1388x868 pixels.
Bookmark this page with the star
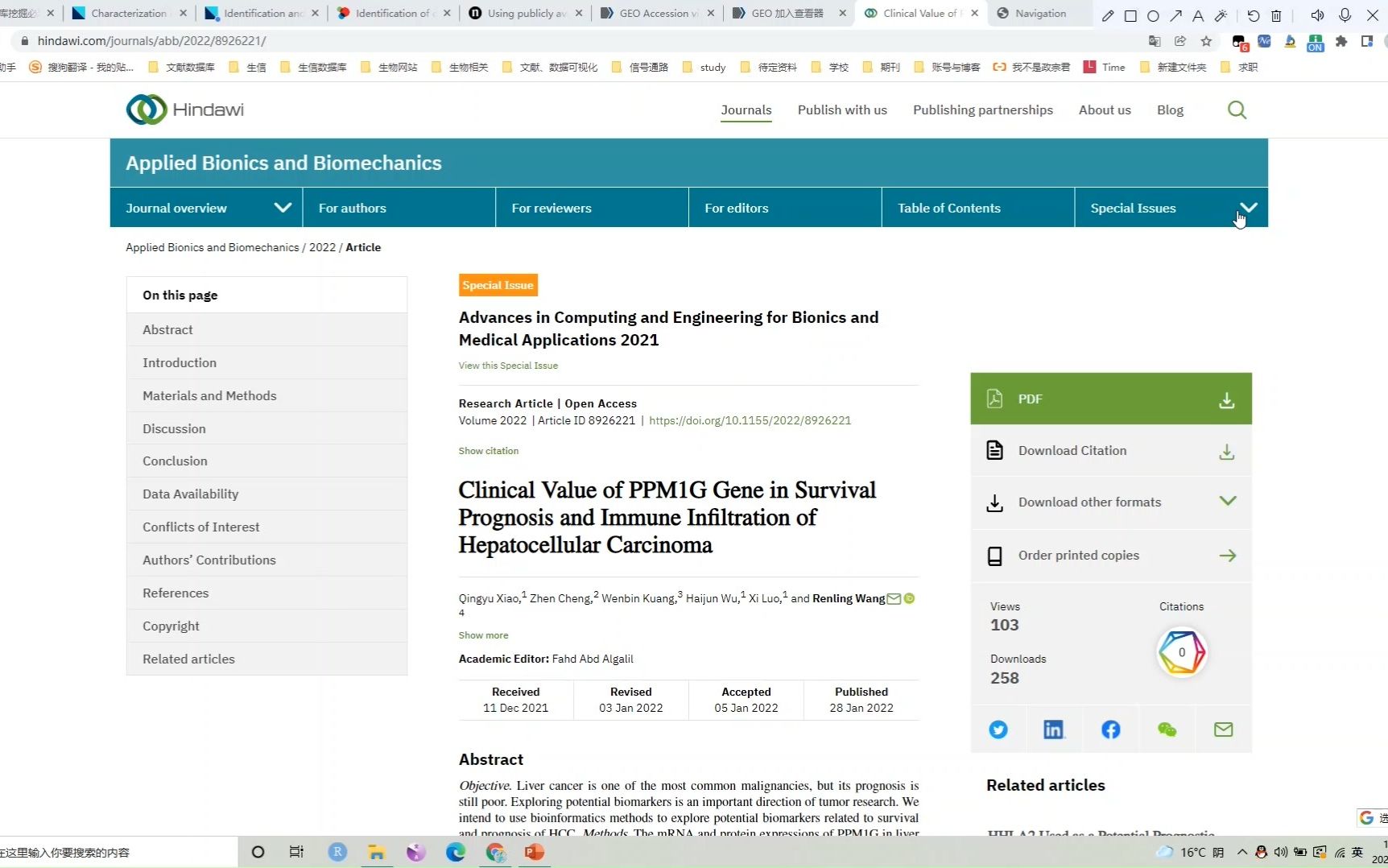click(1206, 41)
